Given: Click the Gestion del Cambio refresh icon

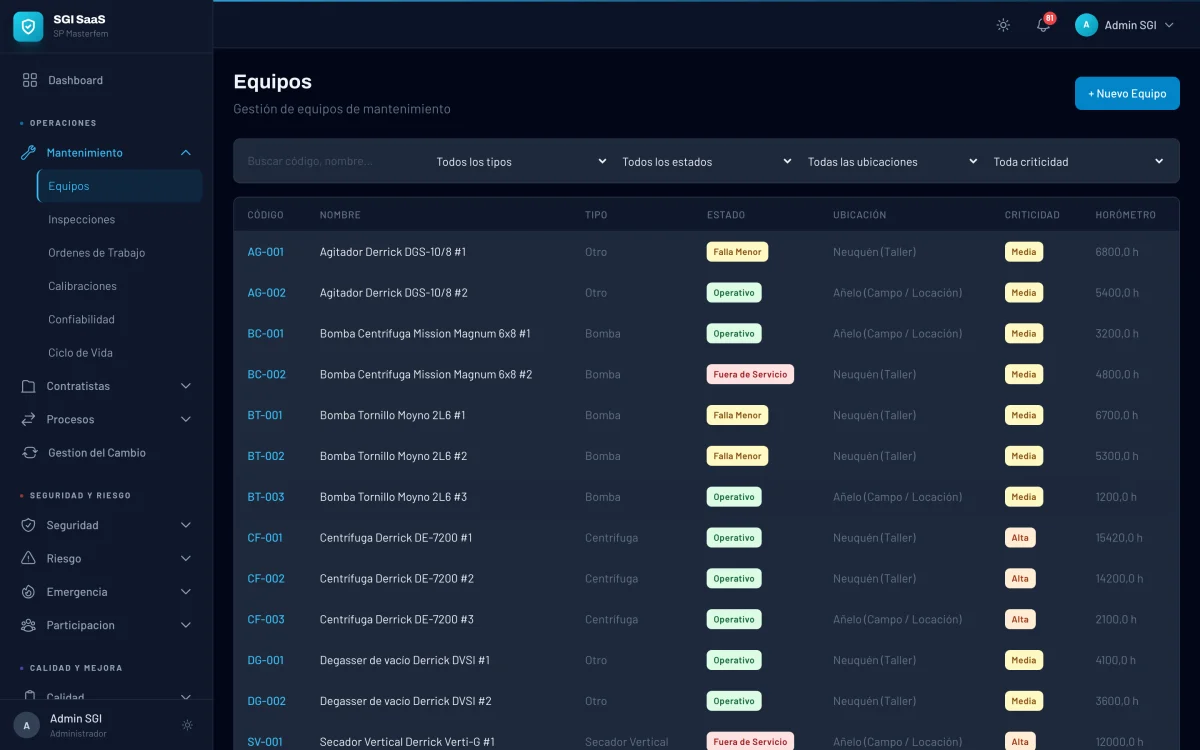Looking at the screenshot, I should coord(30,453).
